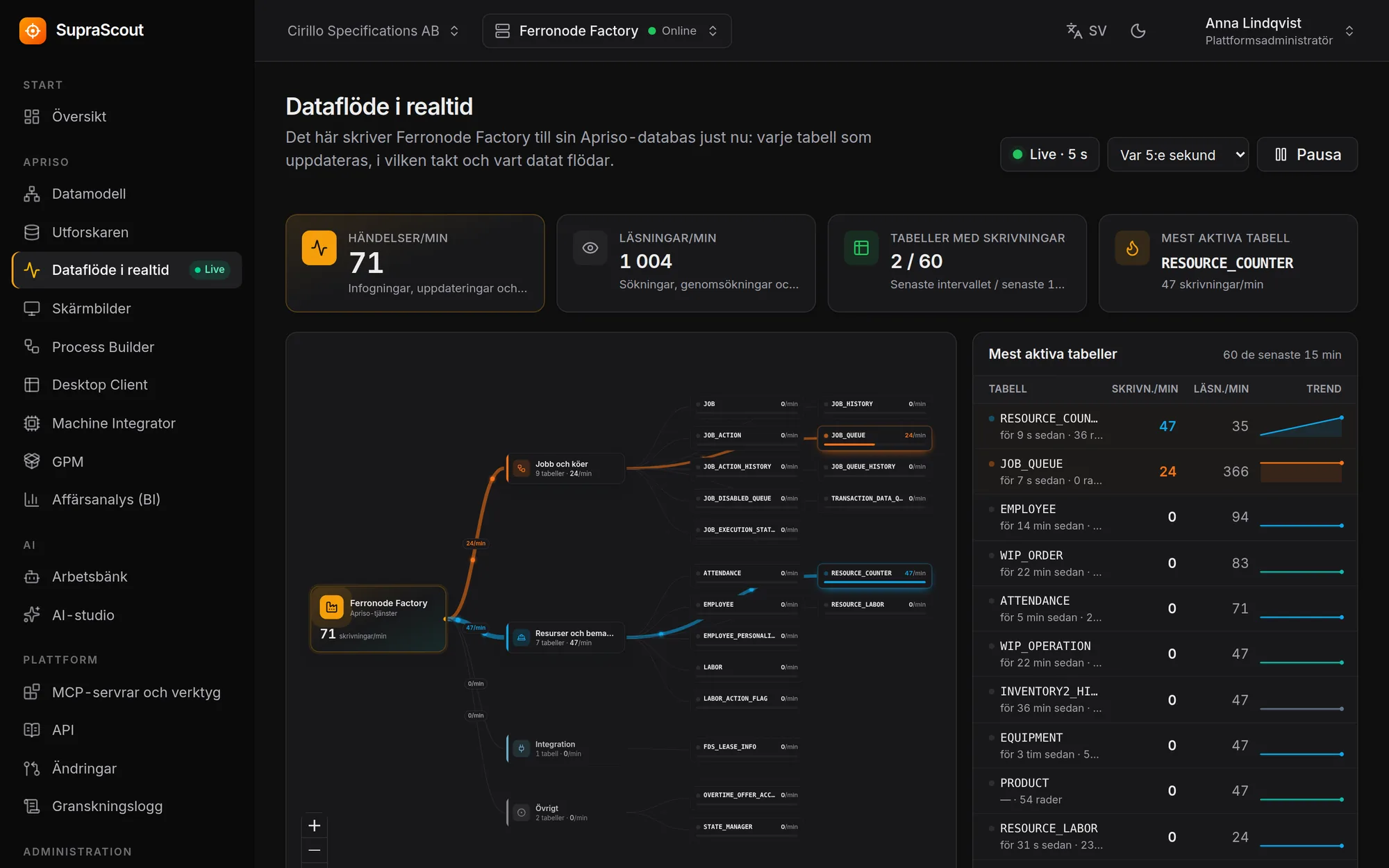Expand Resurser och bema... group node
Viewport: 1389px width, 868px height.
565,637
